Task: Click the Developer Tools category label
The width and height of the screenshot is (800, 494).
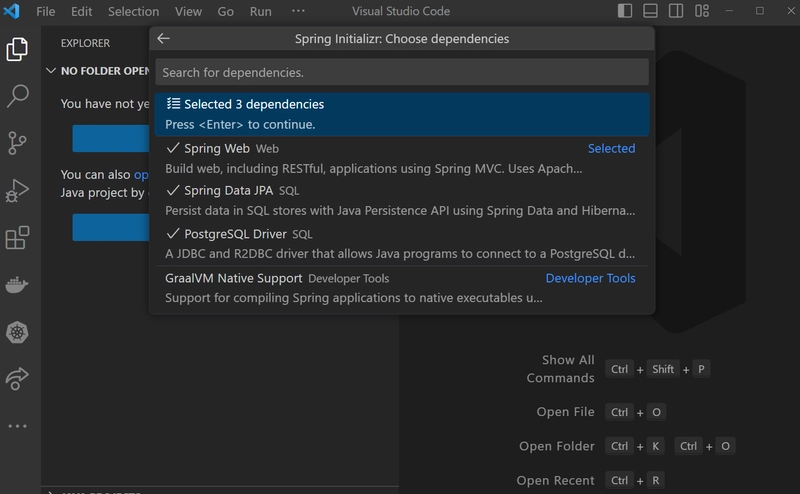Action: pos(590,278)
